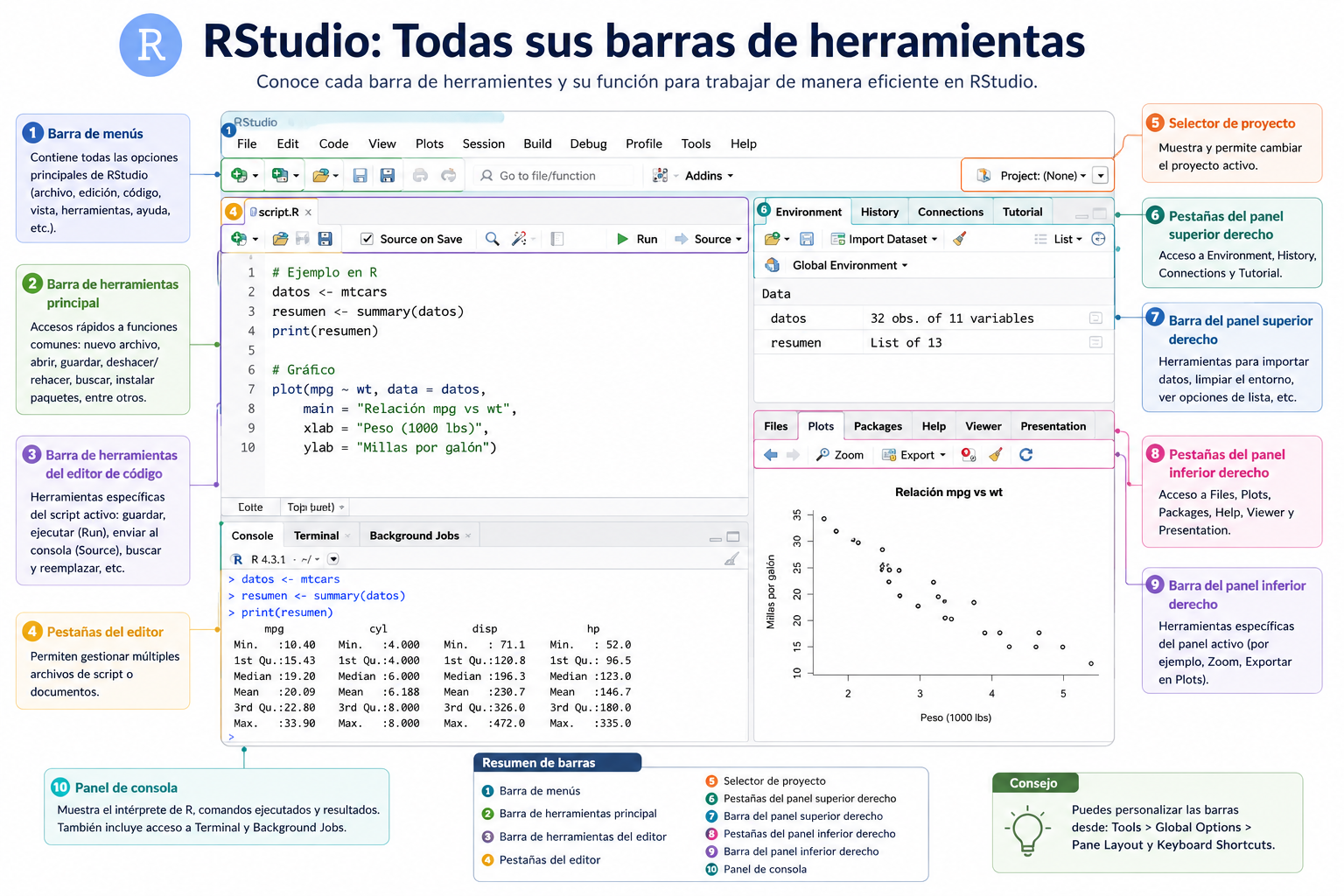Click the magic wand code tools icon
1344x896 pixels.
click(520, 239)
